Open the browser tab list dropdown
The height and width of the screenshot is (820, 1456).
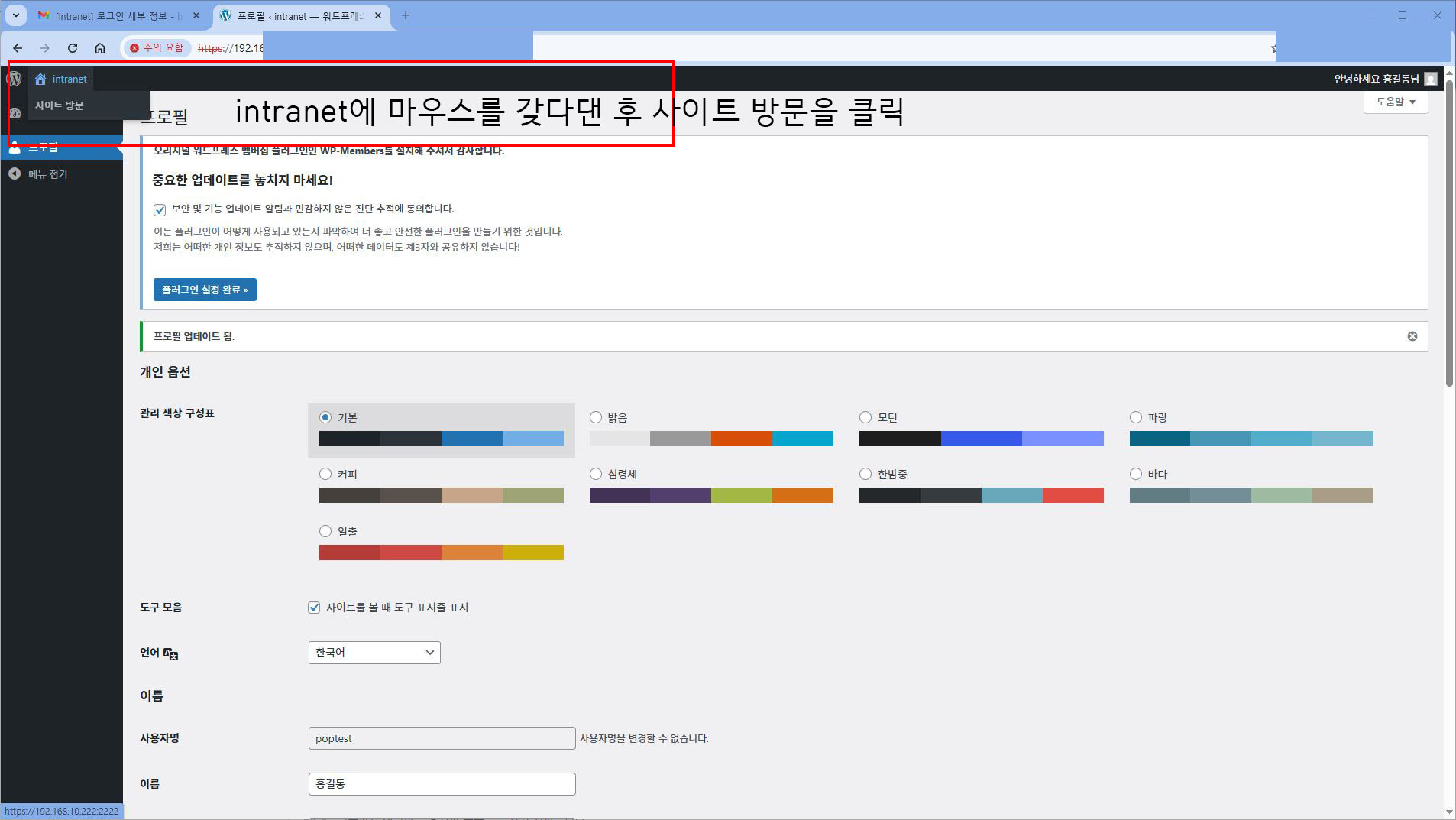click(x=15, y=15)
